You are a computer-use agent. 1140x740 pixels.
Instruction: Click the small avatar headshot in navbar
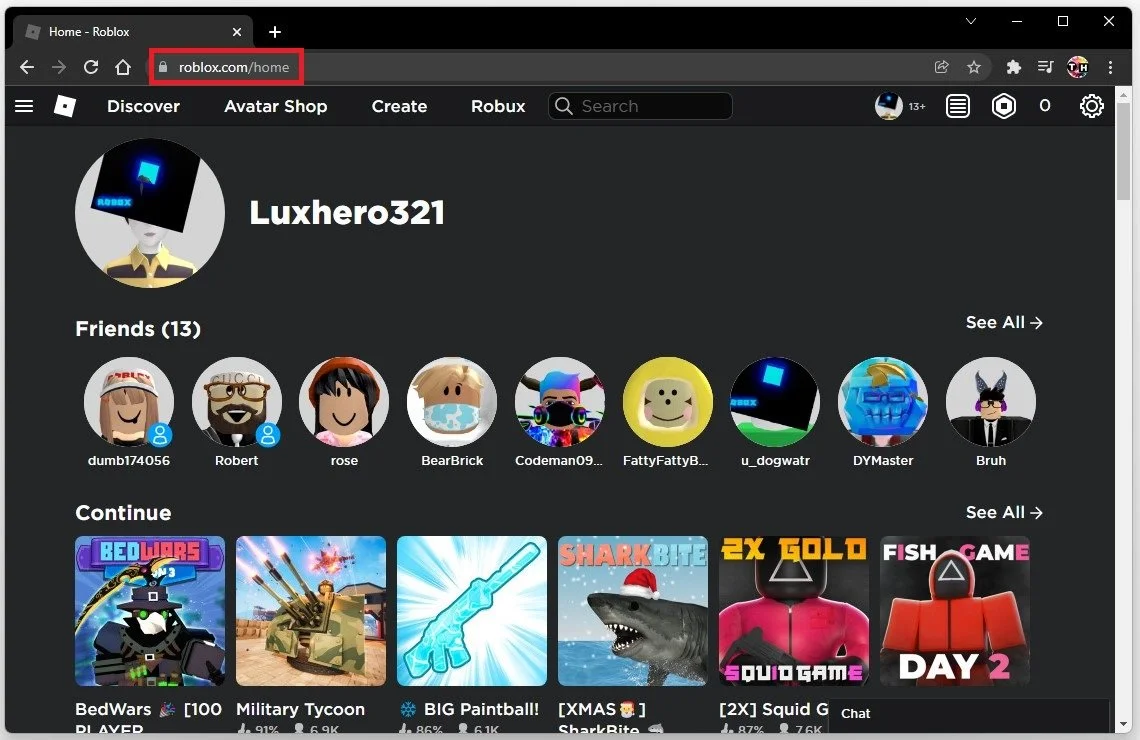pyautogui.click(x=888, y=106)
